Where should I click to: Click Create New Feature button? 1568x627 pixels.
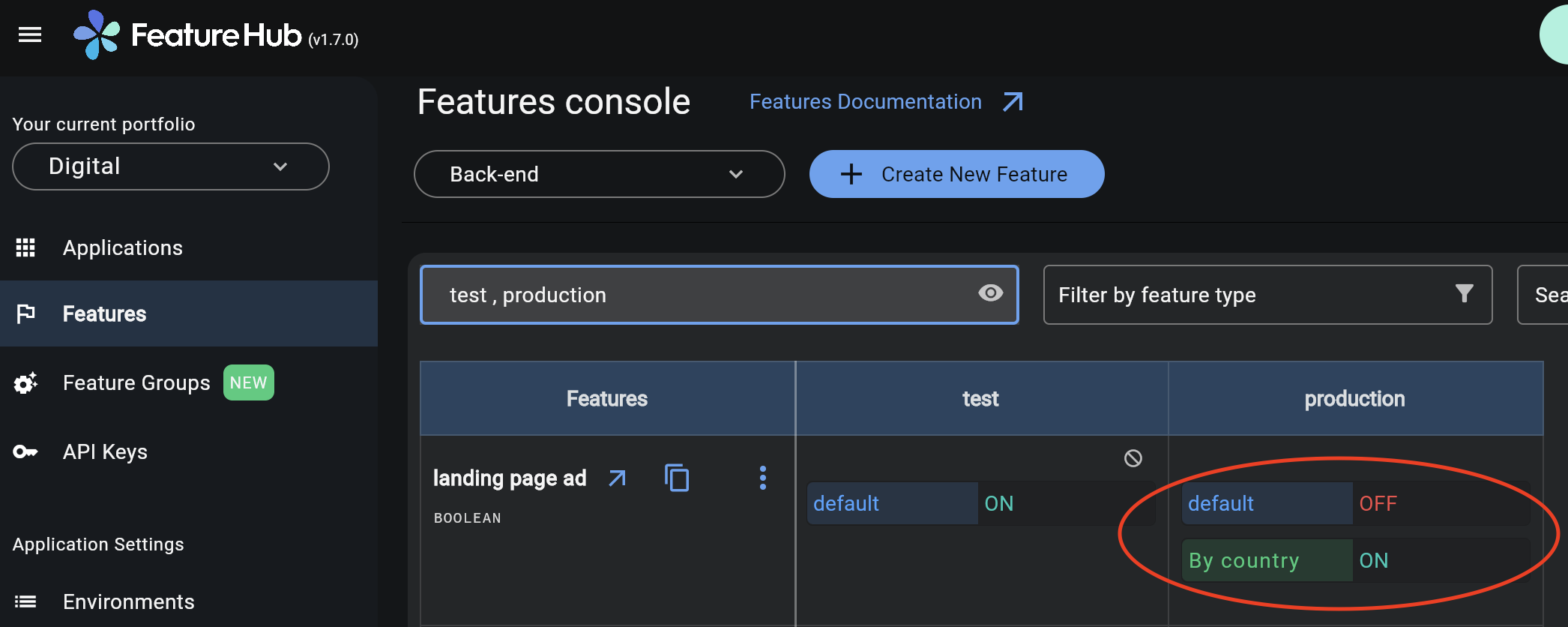956,174
